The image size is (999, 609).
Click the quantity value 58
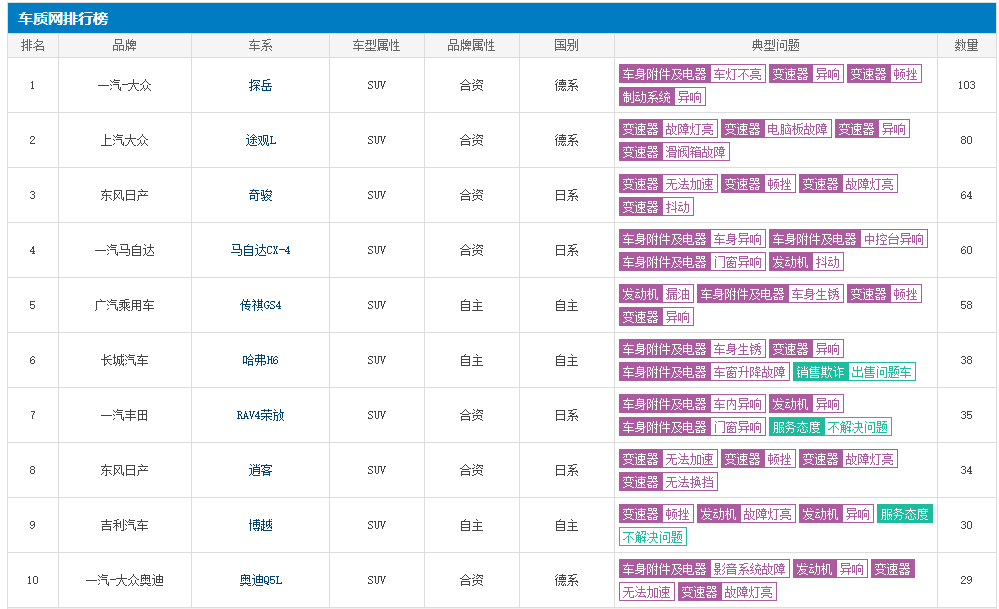(966, 306)
